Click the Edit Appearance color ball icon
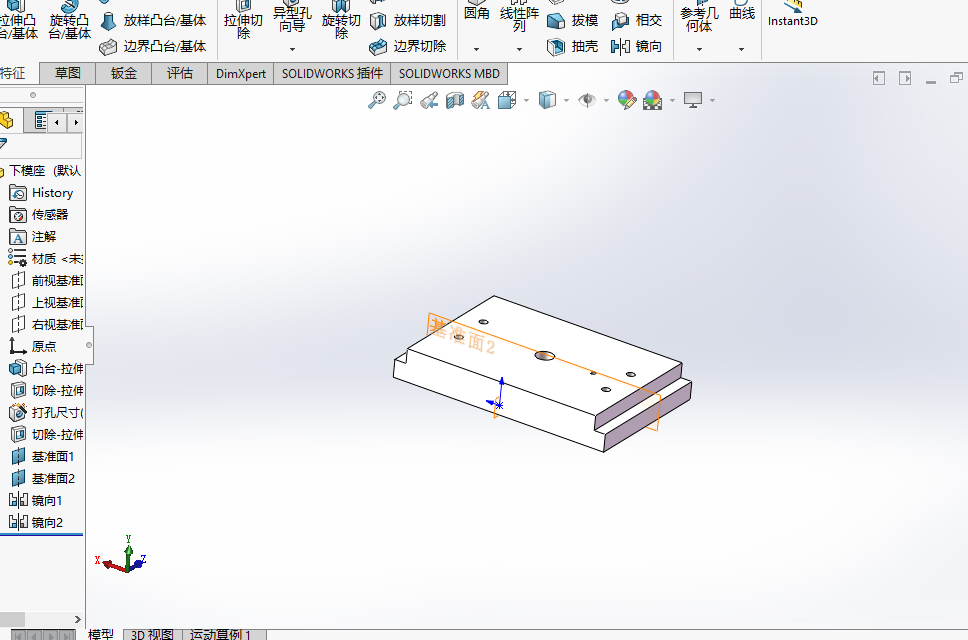The image size is (968, 640). (x=627, y=99)
